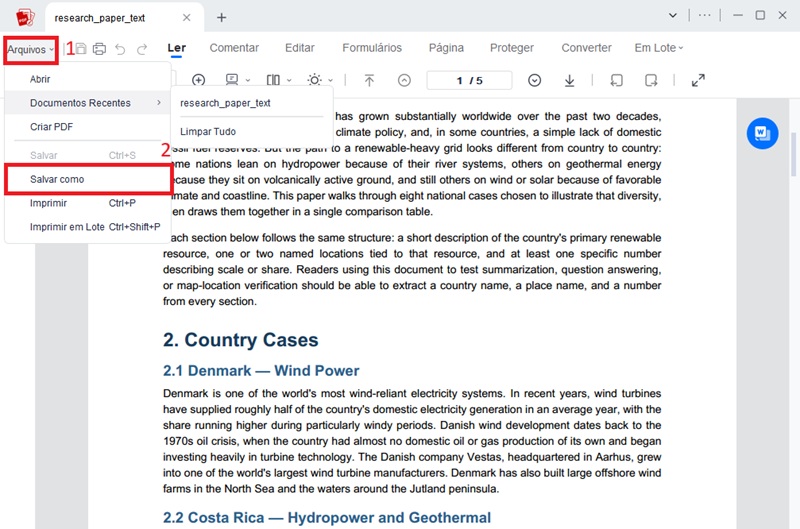
Task: Choose Imprimir em Lote option
Action: click(88, 227)
